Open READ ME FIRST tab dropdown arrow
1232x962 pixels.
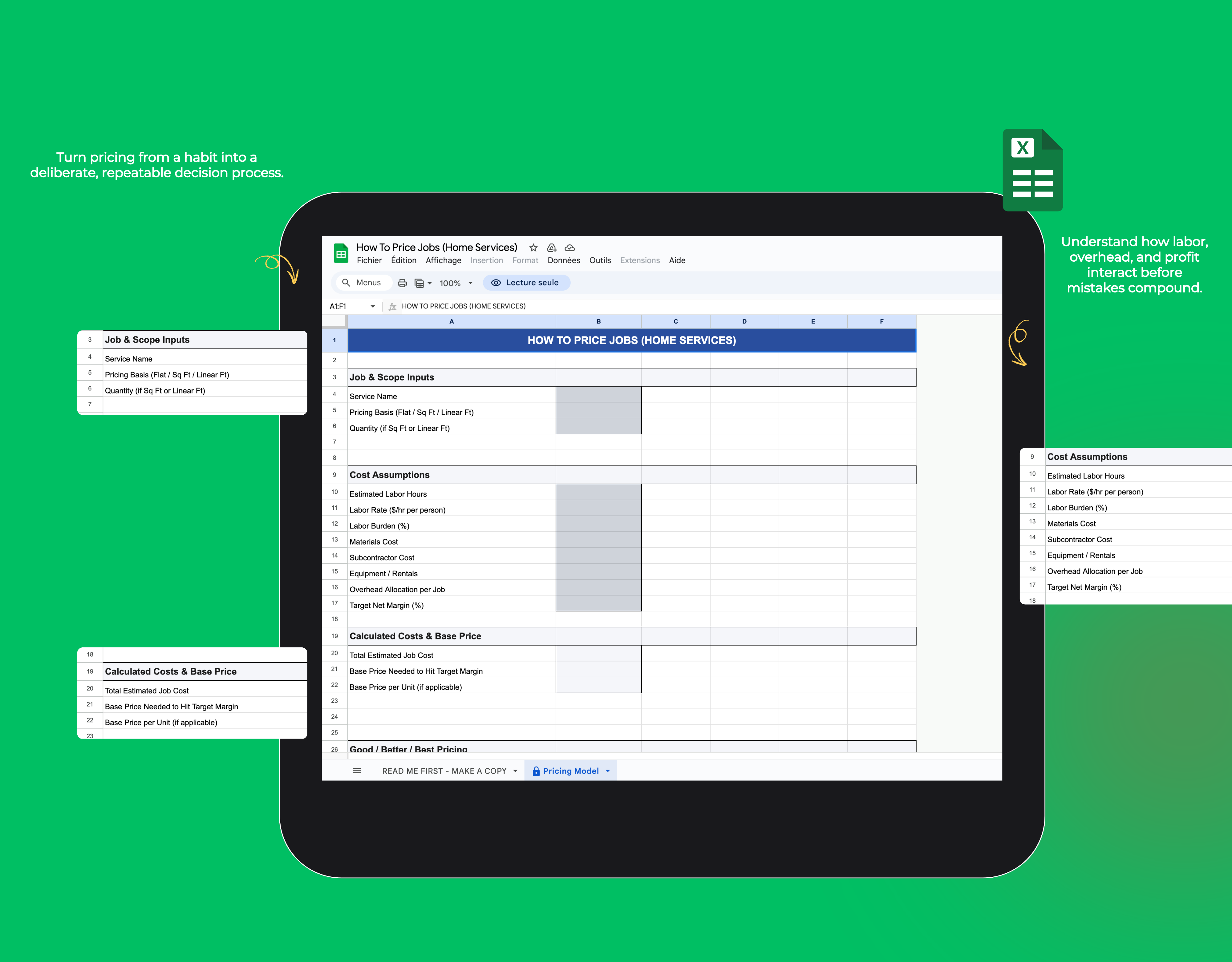pos(515,771)
